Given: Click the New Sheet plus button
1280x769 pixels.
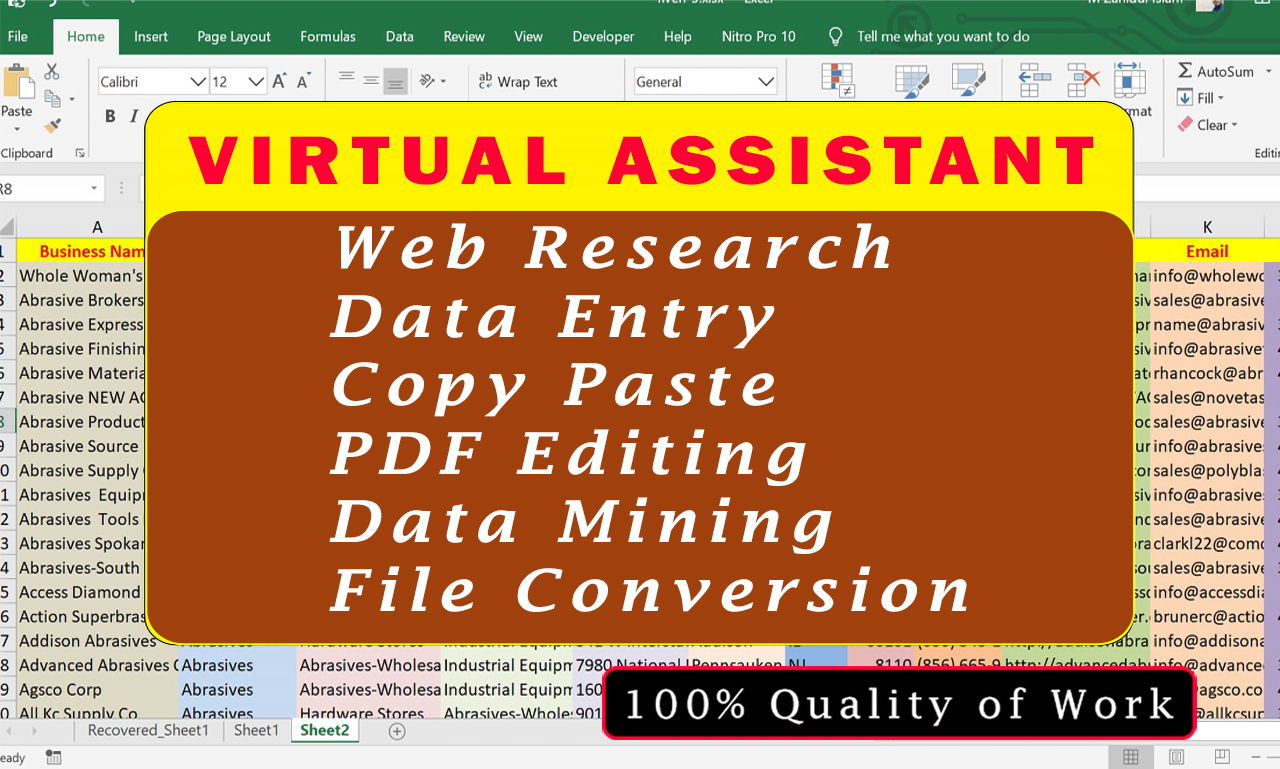Looking at the screenshot, I should [396, 731].
